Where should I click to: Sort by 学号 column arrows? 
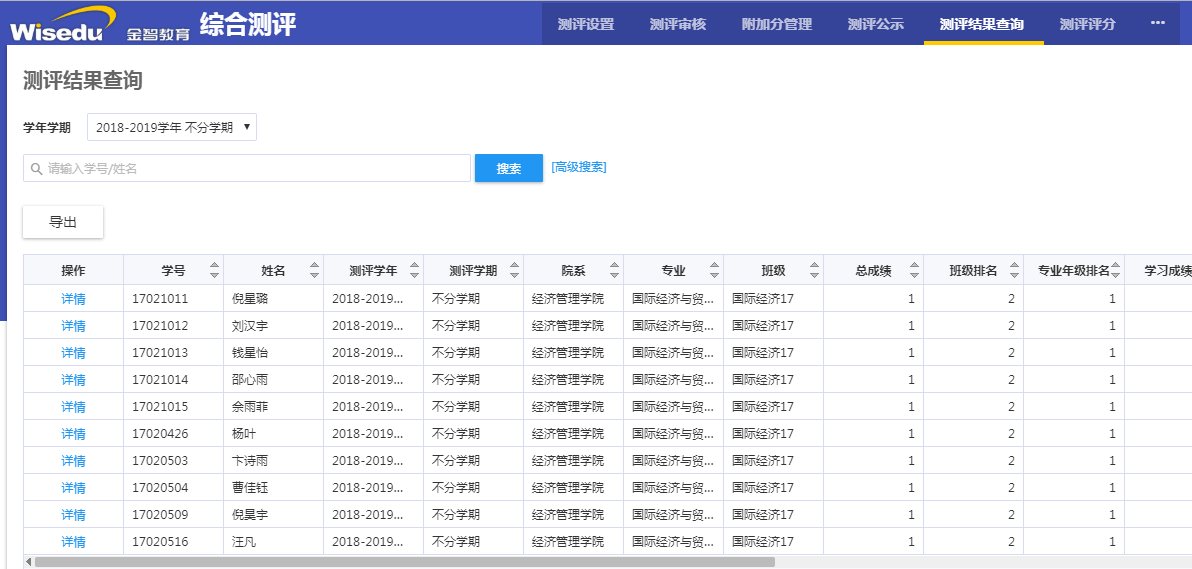214,270
